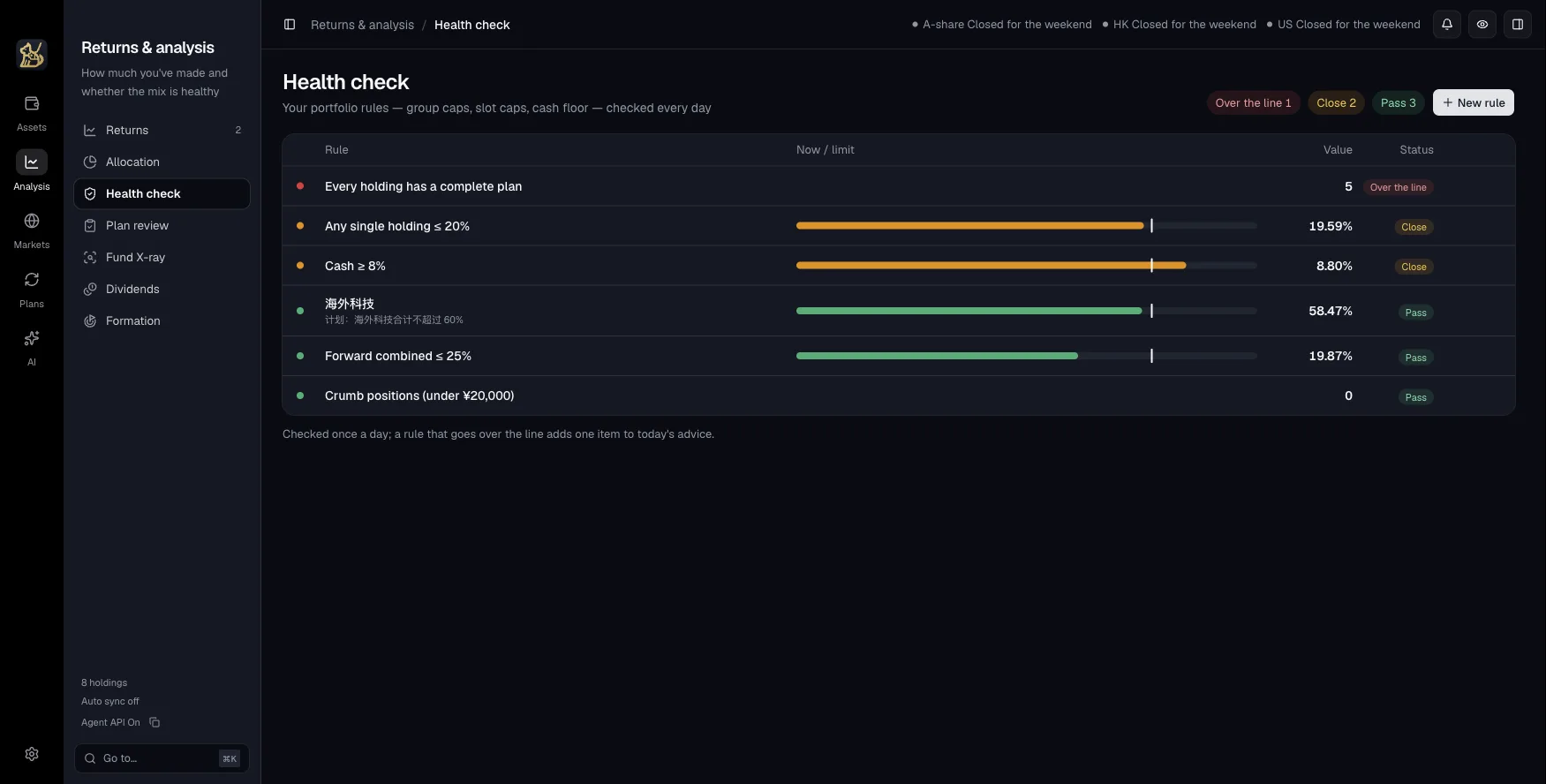Click the US Closed for the weekend status
Screen dimensions: 1546x784
[x=1344, y=25]
